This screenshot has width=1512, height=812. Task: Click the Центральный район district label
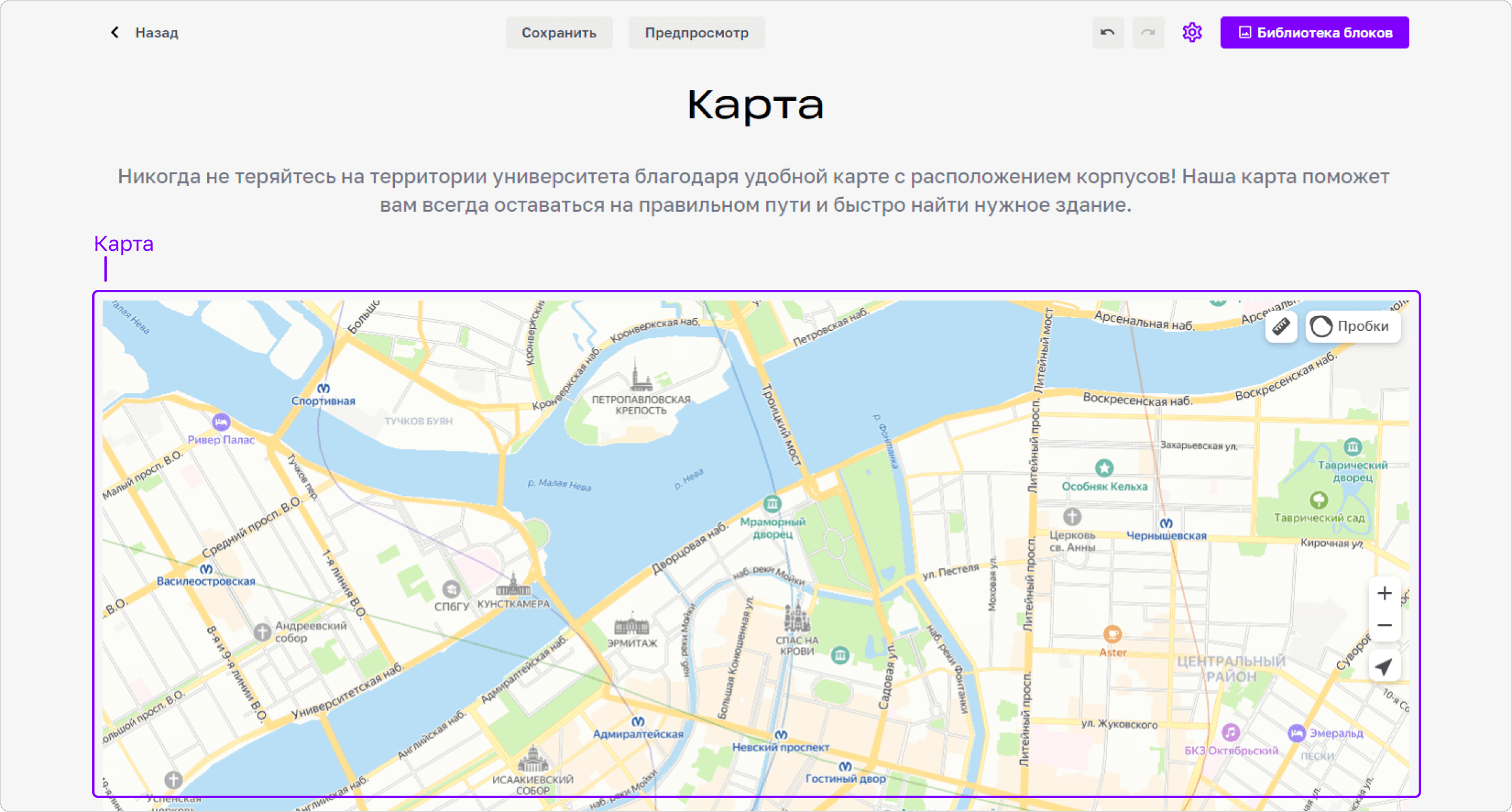tap(1231, 668)
